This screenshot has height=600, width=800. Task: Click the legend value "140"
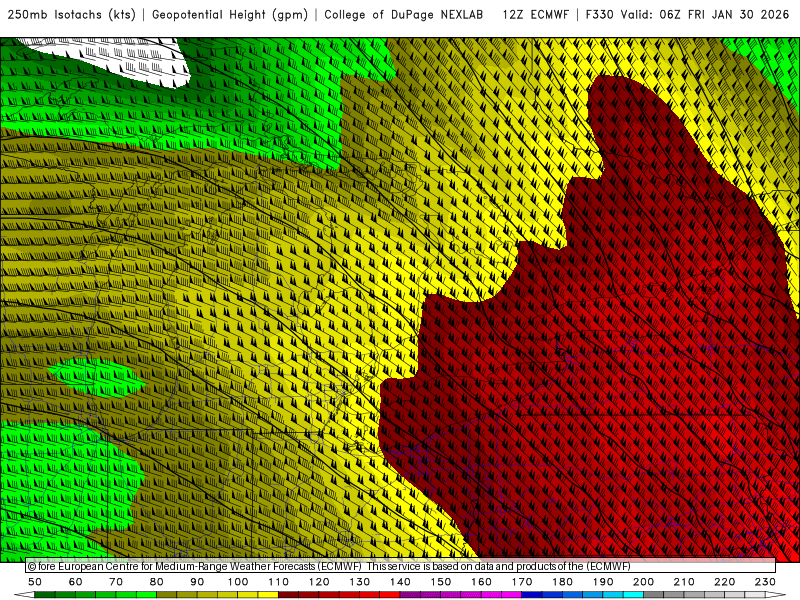click(x=400, y=582)
